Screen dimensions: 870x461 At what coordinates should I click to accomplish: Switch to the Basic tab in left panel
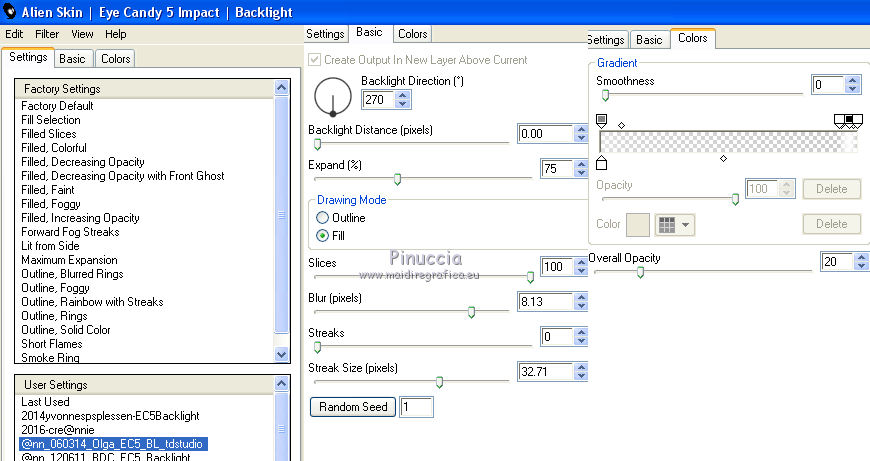coord(72,59)
